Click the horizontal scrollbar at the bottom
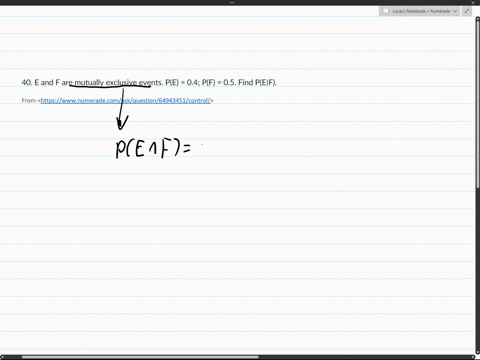 [140, 357]
